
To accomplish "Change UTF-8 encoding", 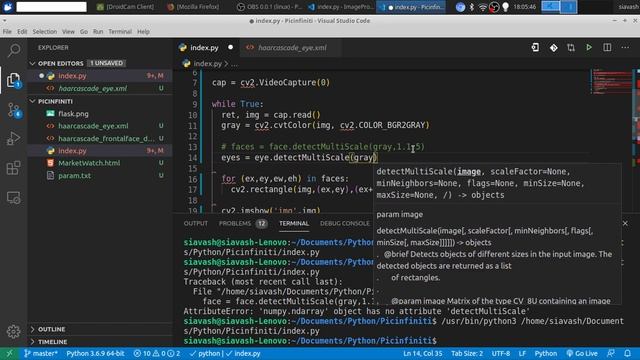I will pos(501,353).
